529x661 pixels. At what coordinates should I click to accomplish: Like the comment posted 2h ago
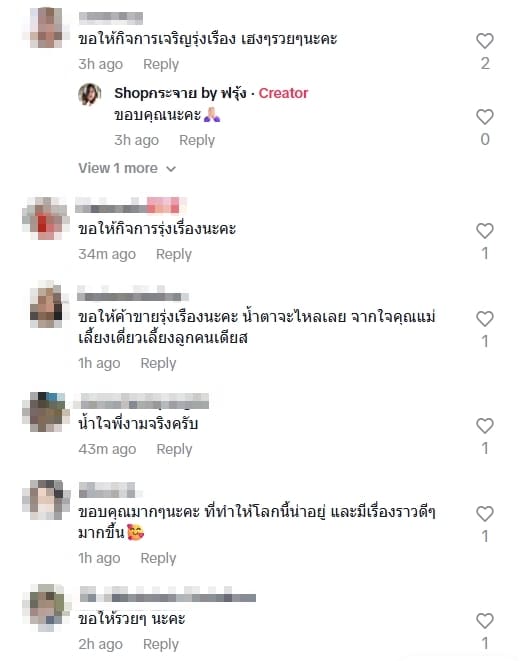tap(485, 621)
